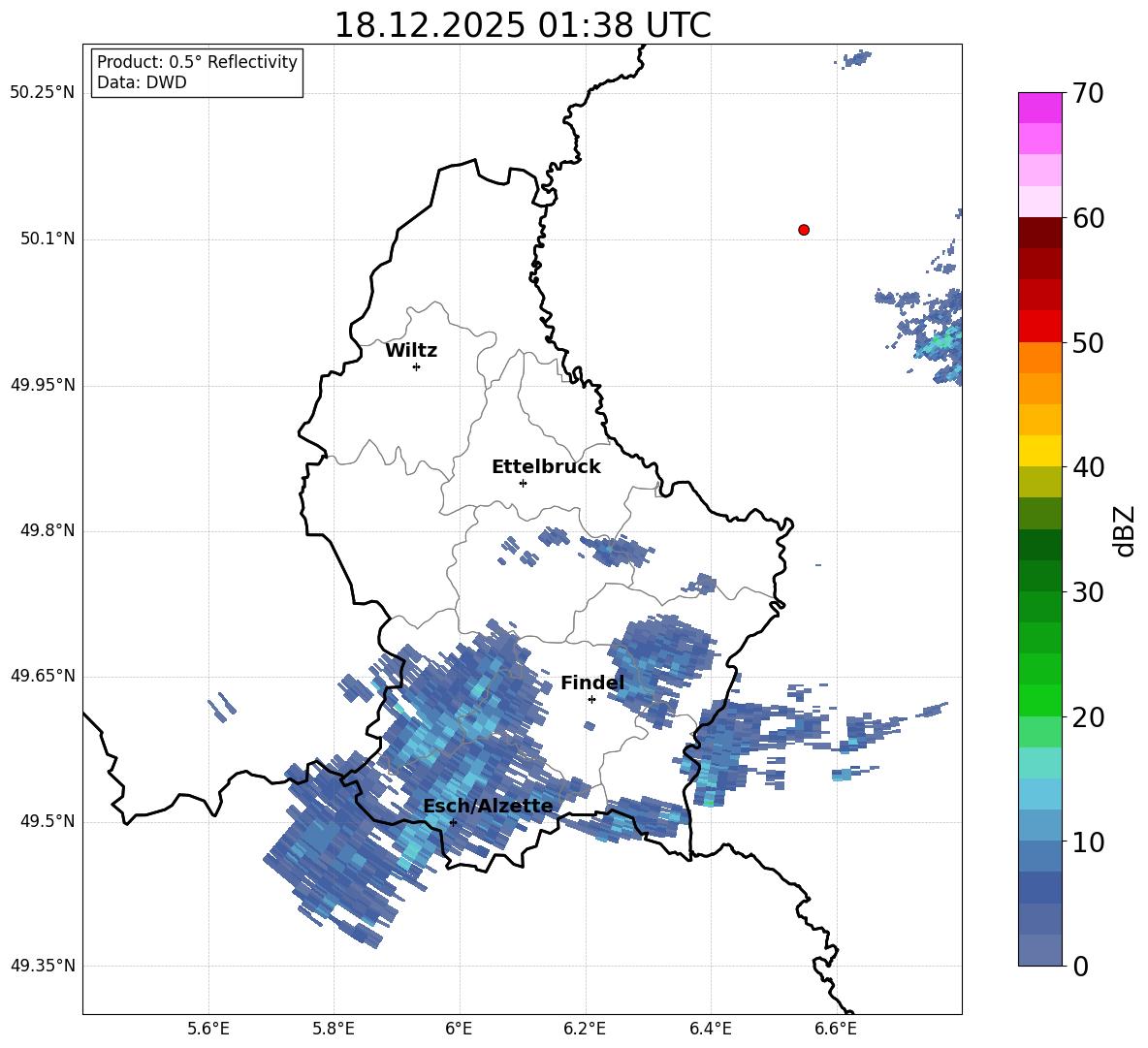This screenshot has height=1048, width=1148.
Task: Click the Findel city cross marker
Action: pos(591,699)
